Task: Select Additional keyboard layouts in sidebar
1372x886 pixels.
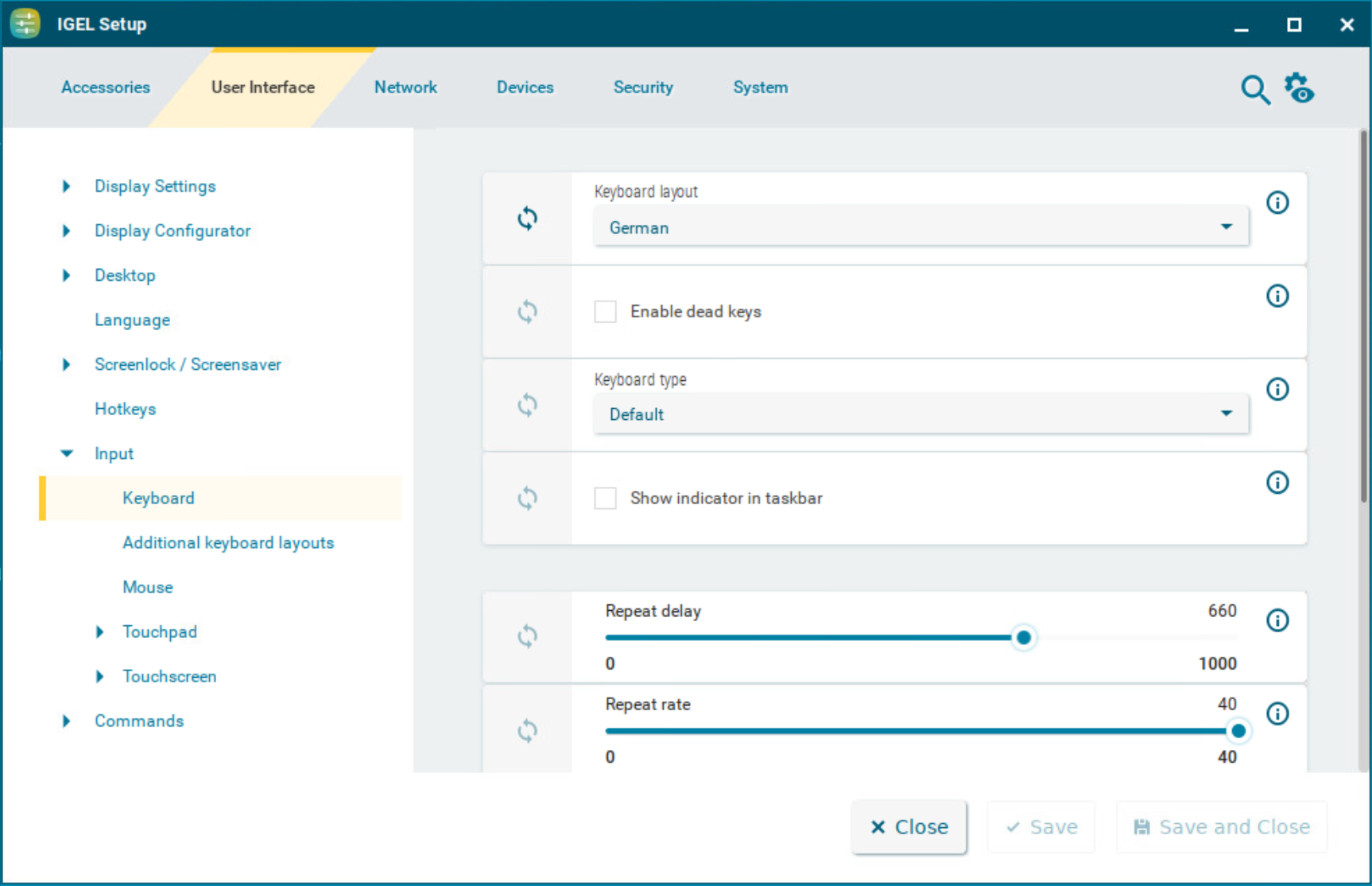Action: (228, 542)
